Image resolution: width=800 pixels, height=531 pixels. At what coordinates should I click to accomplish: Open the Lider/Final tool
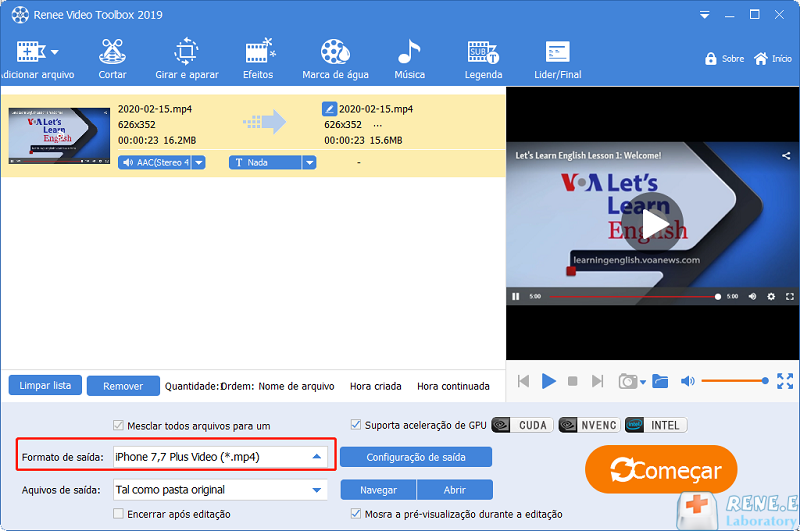[x=558, y=60]
